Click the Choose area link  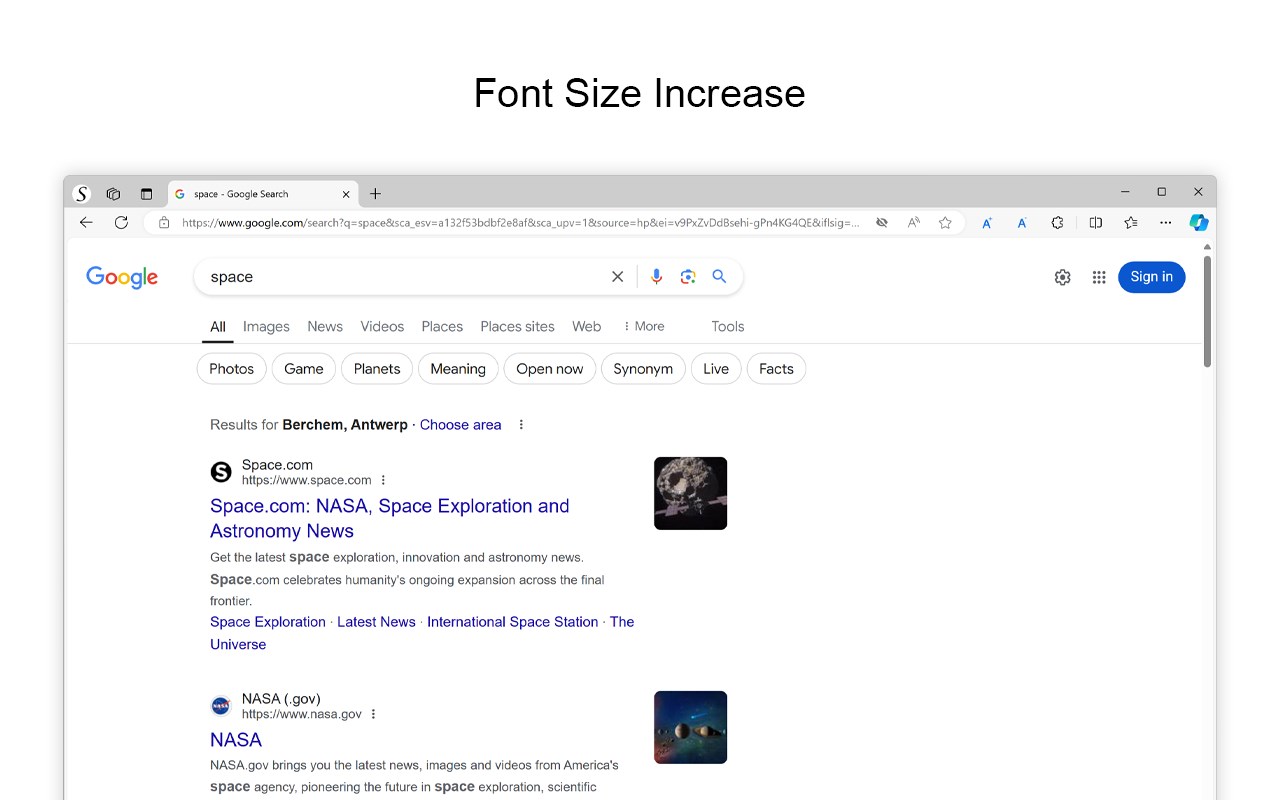[461, 425]
